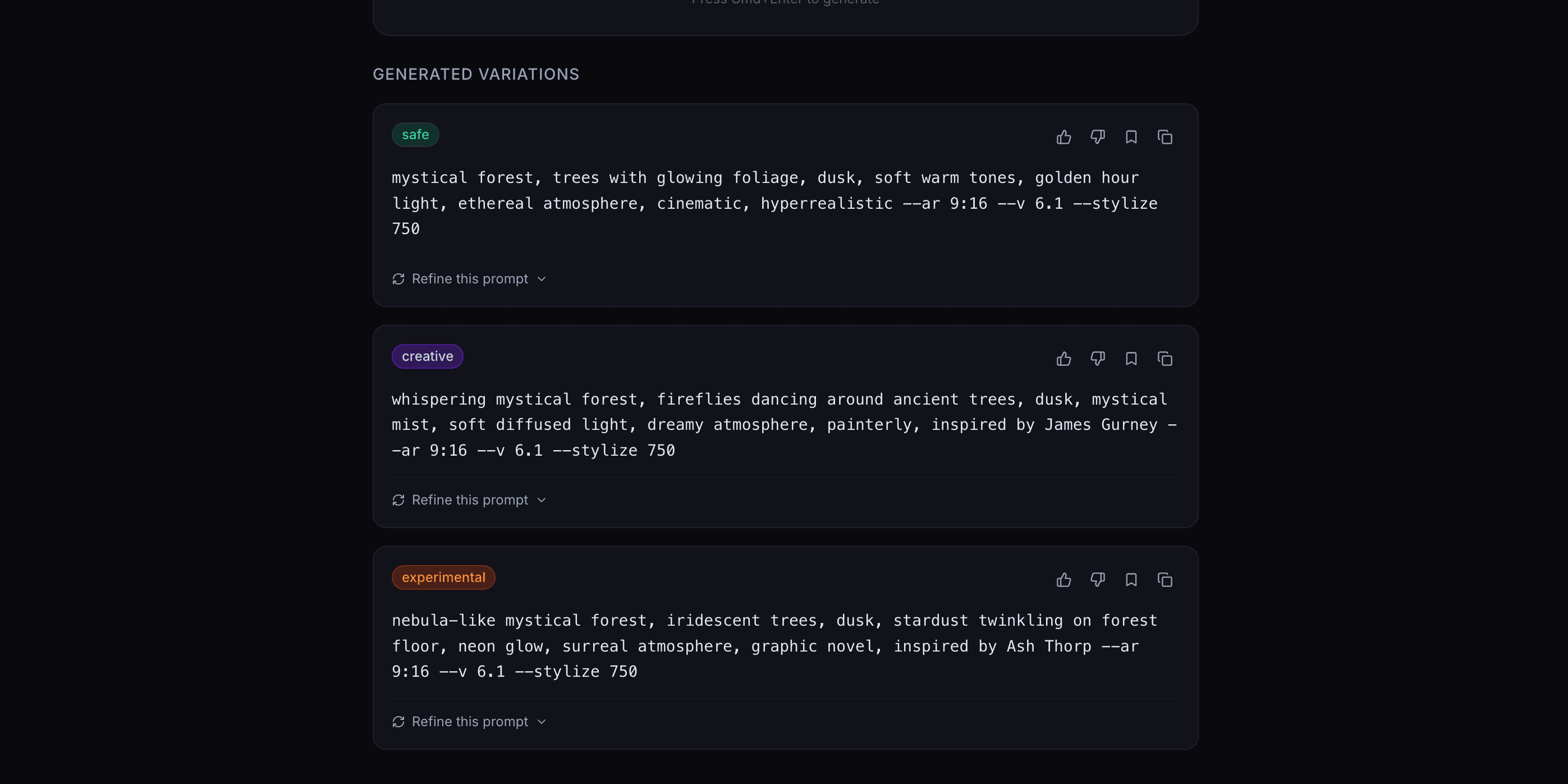Click the orange experimental tag

pos(443,577)
